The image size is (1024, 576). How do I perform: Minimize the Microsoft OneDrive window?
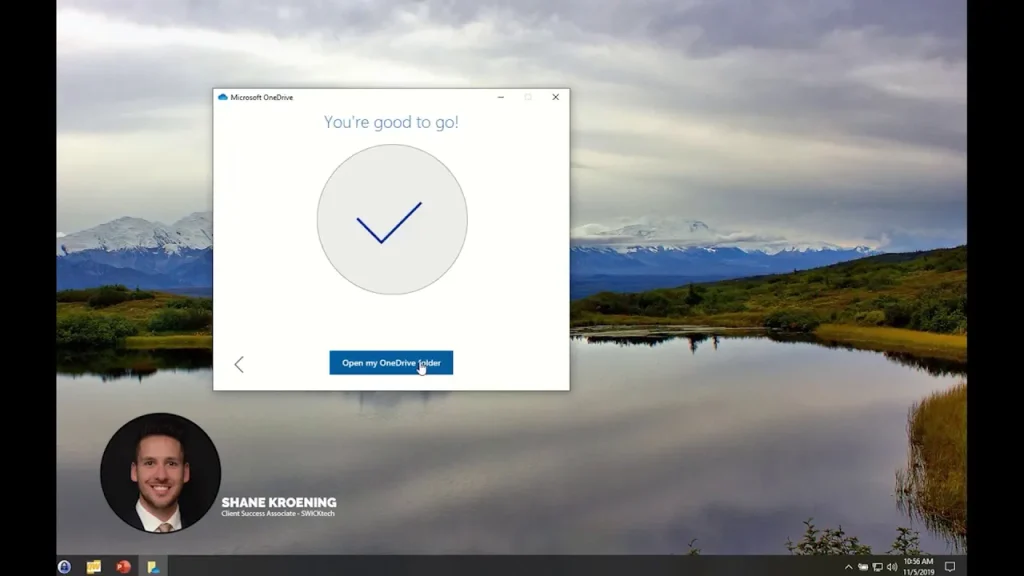coord(501,97)
